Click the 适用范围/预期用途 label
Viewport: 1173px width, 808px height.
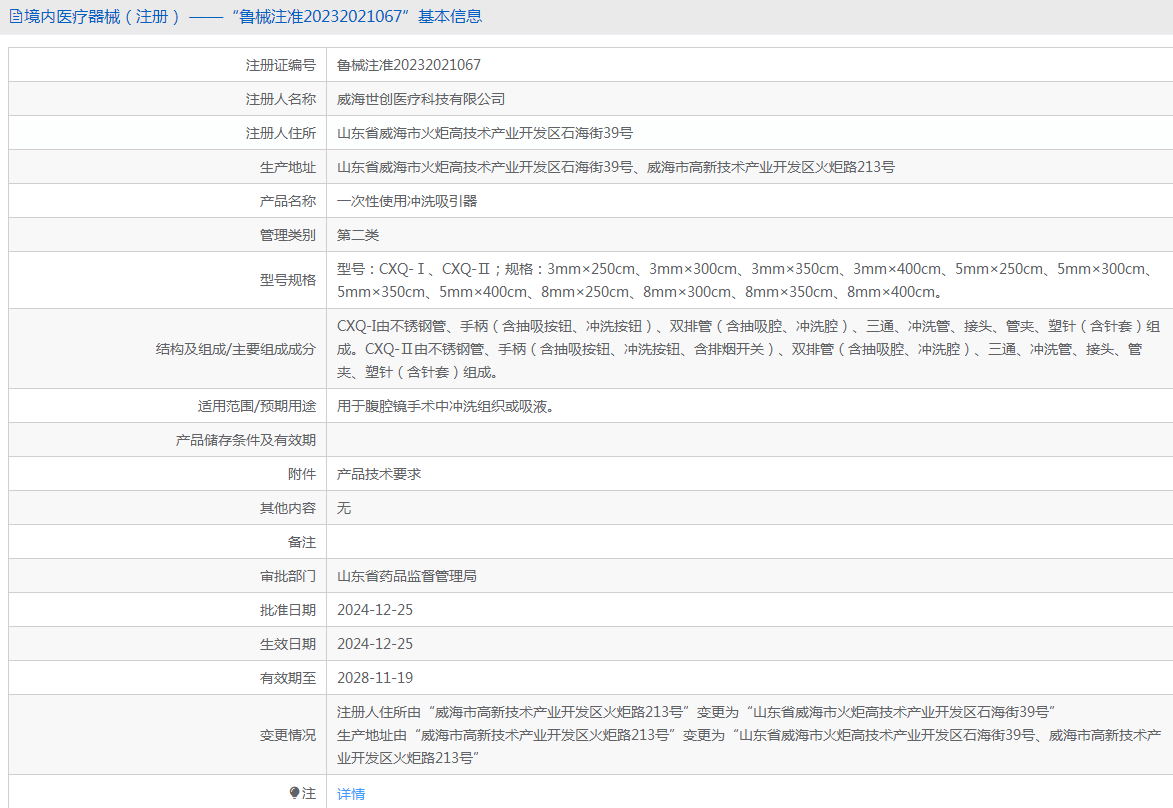point(257,406)
